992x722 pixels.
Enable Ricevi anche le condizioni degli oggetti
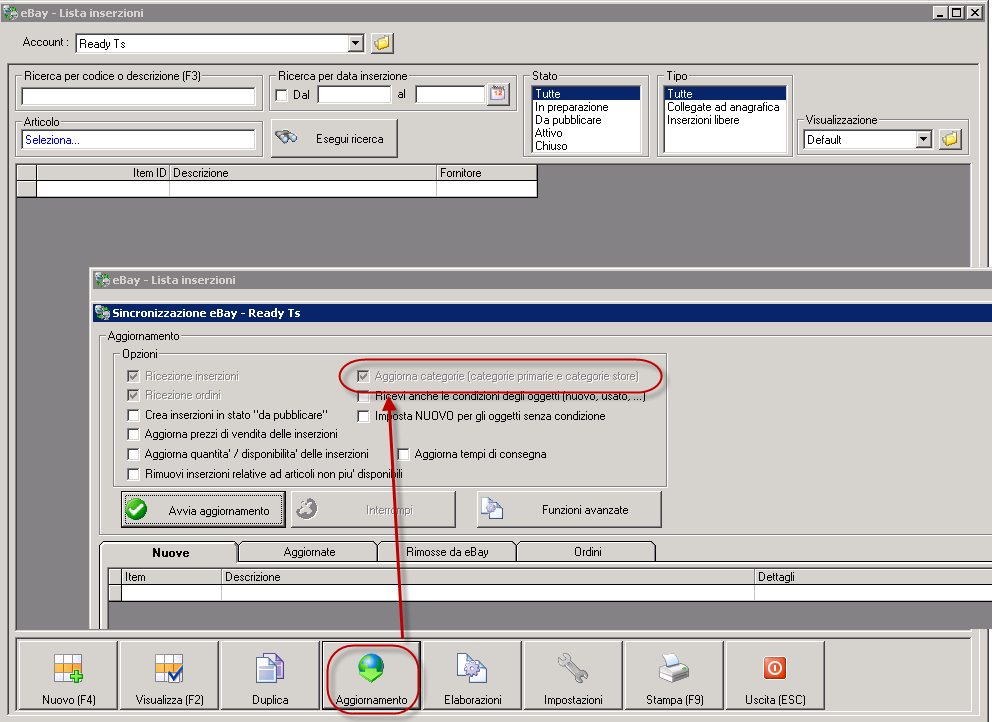(363, 397)
